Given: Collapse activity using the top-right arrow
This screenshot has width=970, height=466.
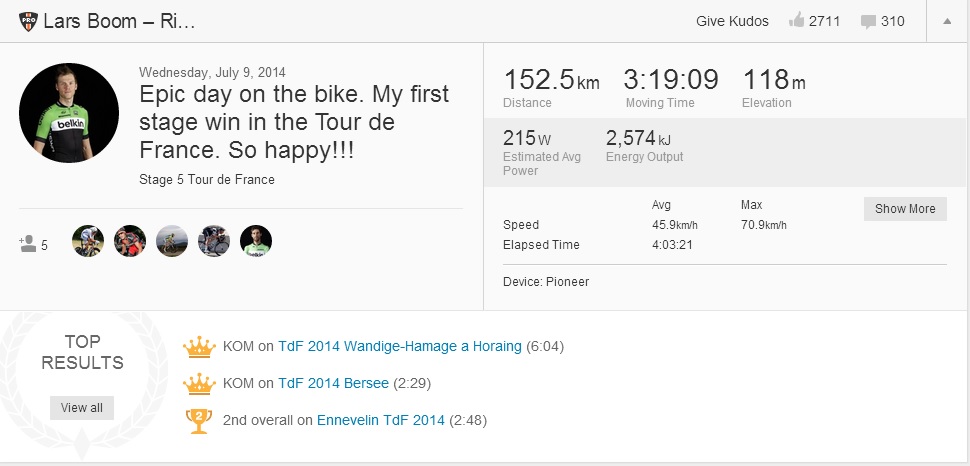Looking at the screenshot, I should pyautogui.click(x=946, y=21).
